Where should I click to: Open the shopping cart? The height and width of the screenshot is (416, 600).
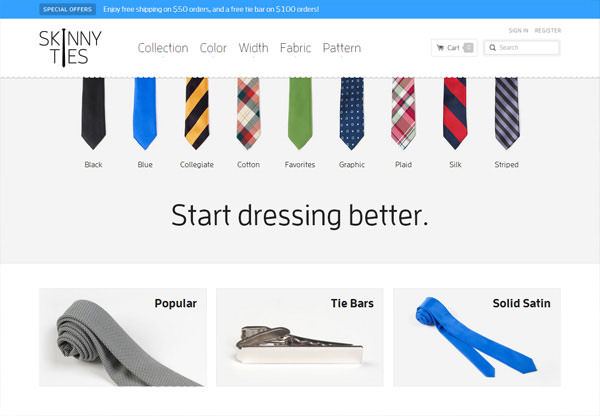pos(454,48)
